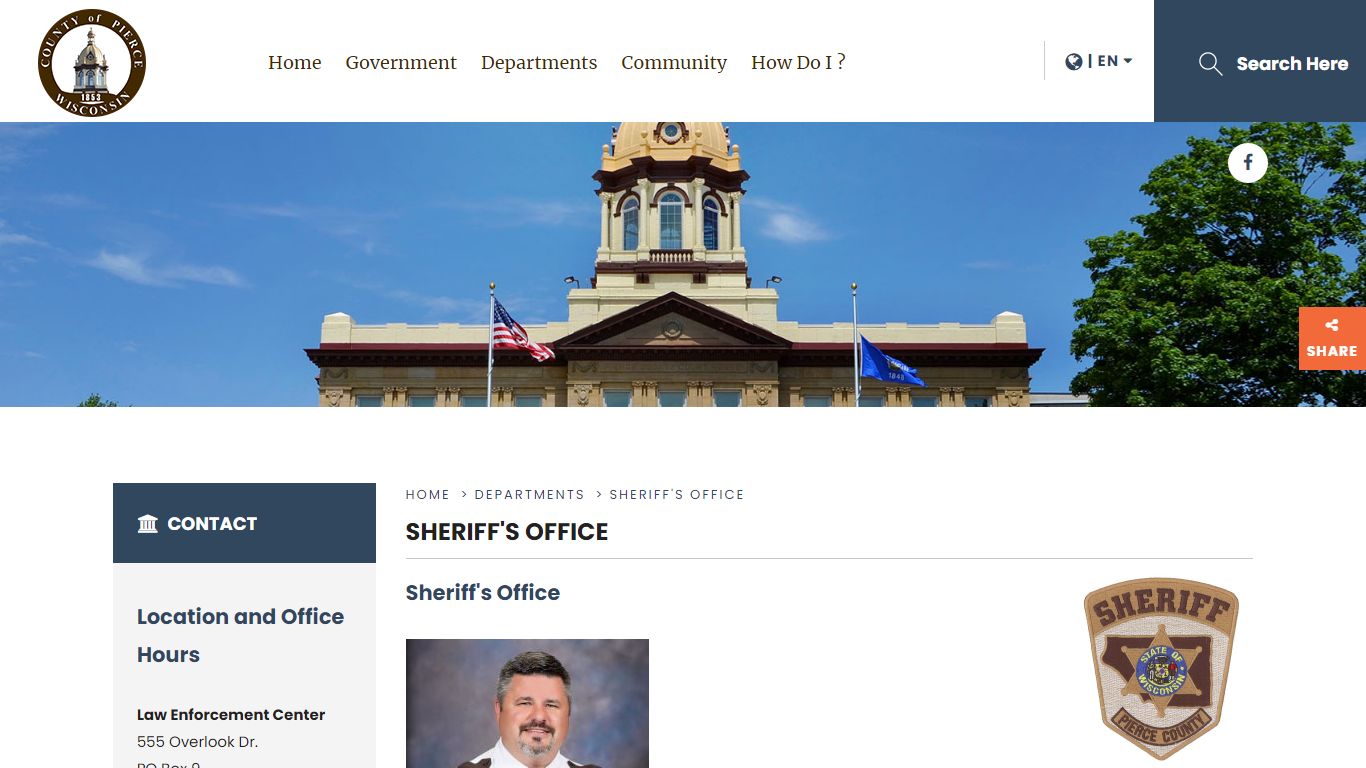This screenshot has height=768, width=1366.
Task: Expand the EN language dropdown arrow
Action: [1128, 61]
